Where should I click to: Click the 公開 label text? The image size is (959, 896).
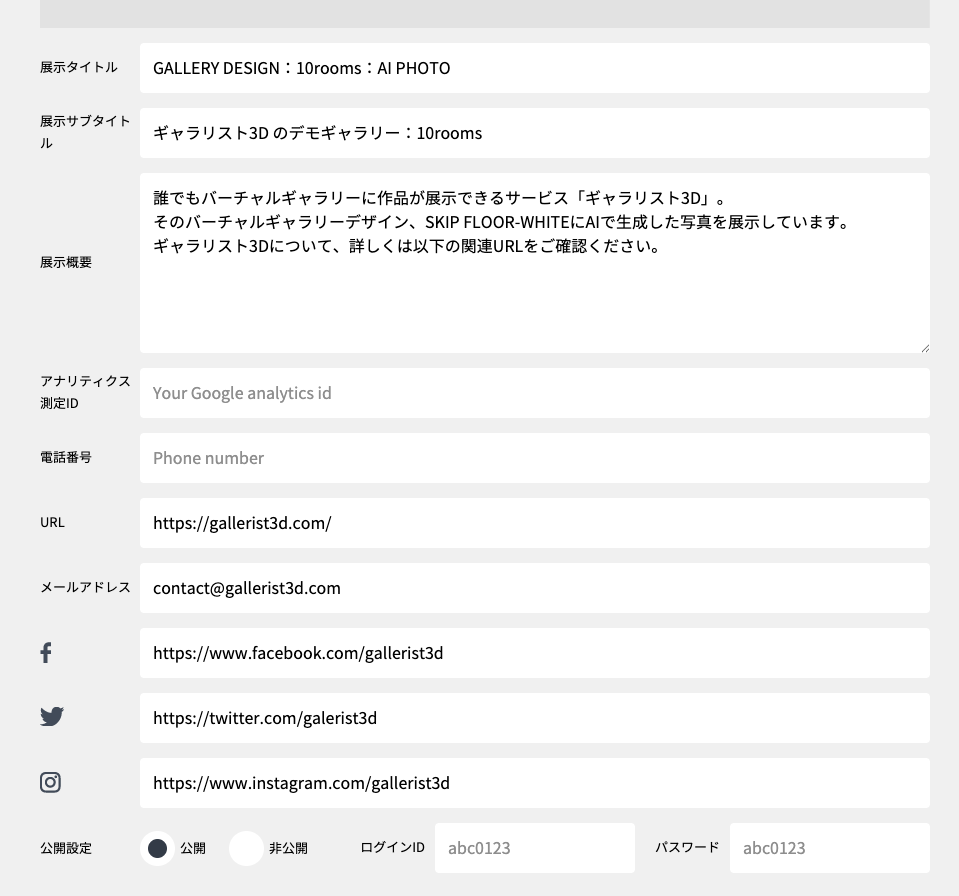point(193,848)
